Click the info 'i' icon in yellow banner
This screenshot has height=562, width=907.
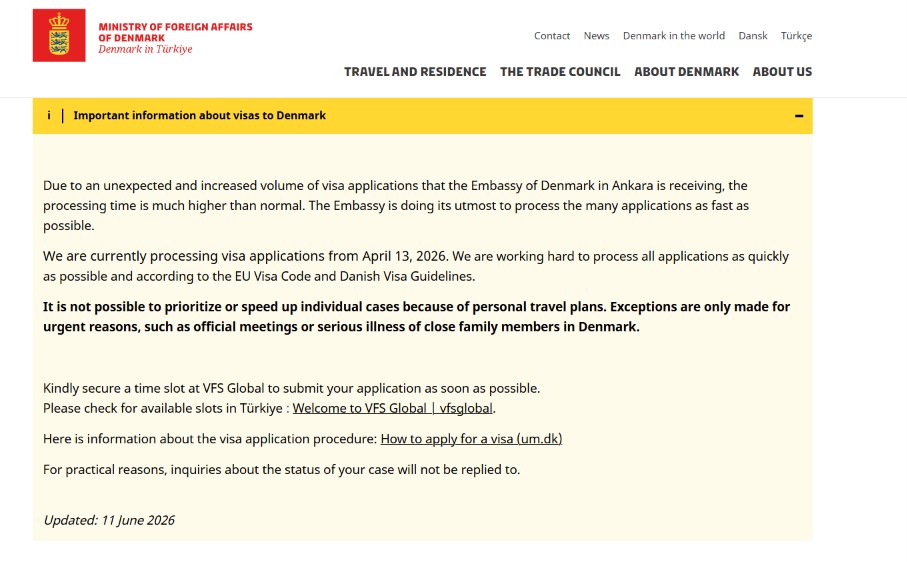click(x=49, y=115)
